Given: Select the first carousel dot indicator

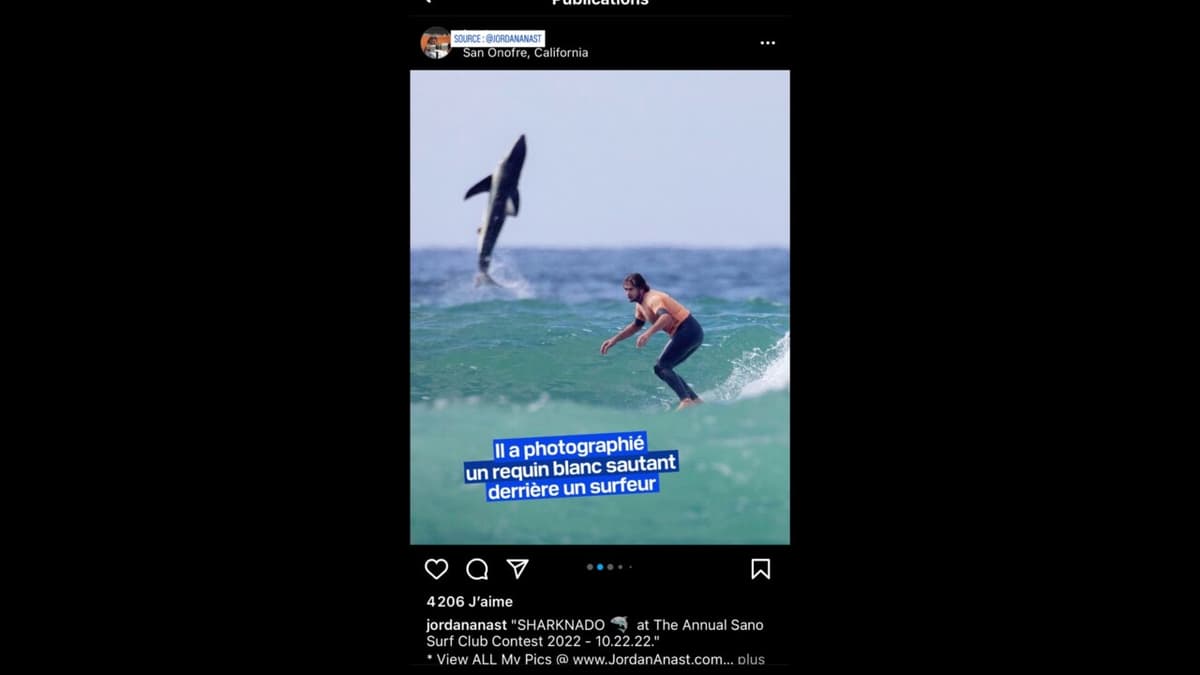Looking at the screenshot, I should pos(590,567).
